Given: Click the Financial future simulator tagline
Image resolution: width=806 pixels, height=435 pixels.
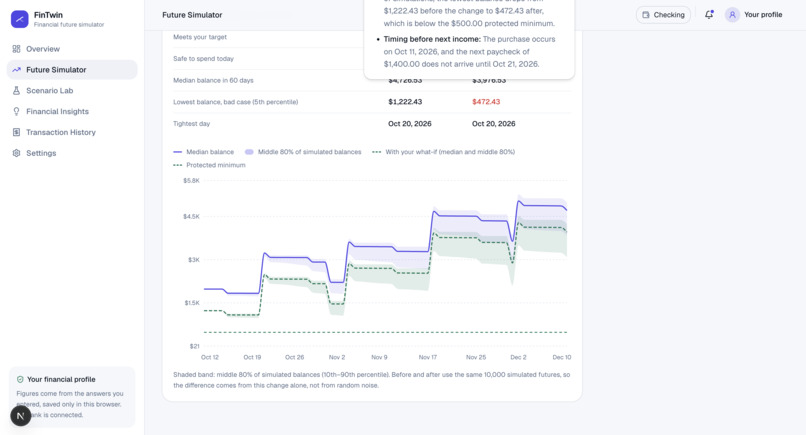Looking at the screenshot, I should [x=69, y=25].
